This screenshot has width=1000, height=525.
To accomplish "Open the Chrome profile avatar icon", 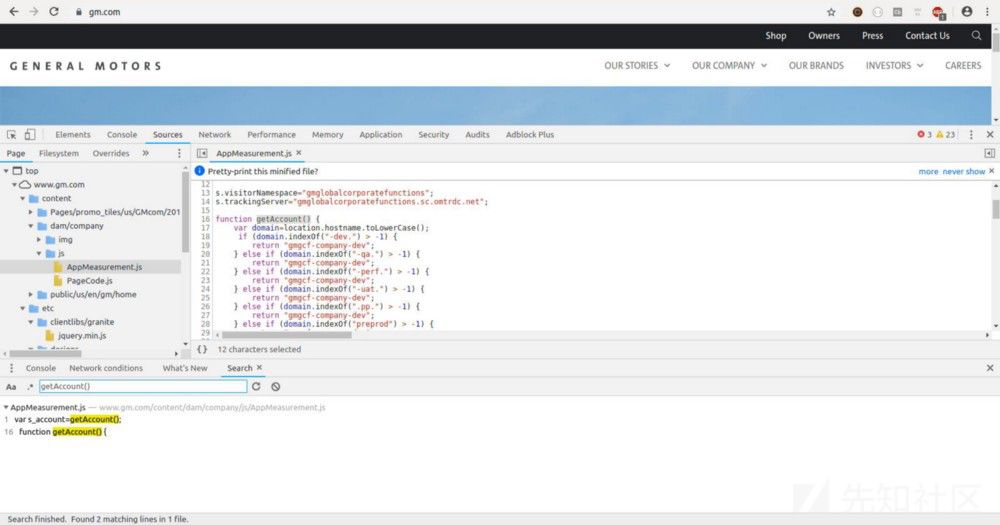I will pos(967,11).
